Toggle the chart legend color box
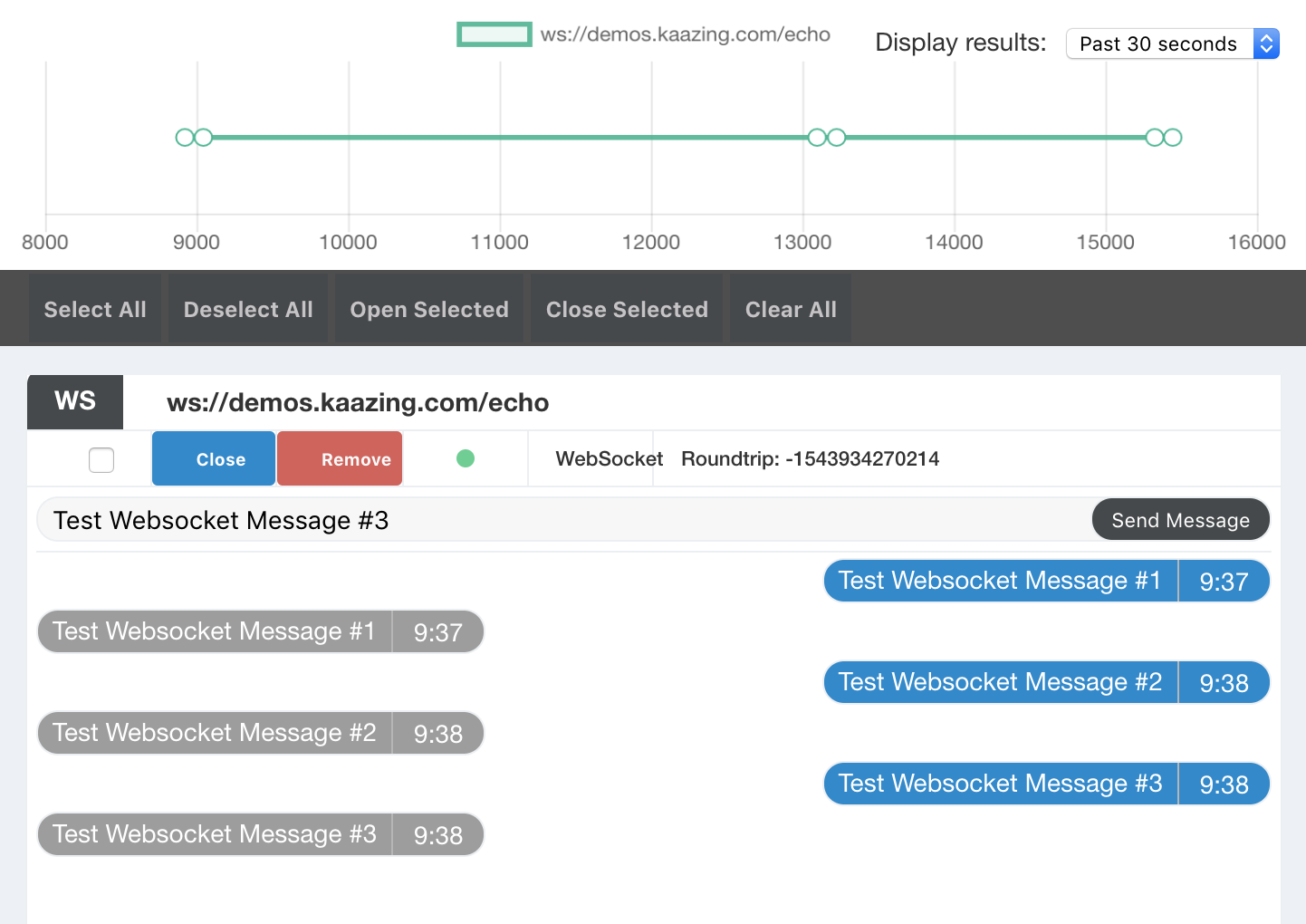The height and width of the screenshot is (924, 1306). click(x=495, y=34)
